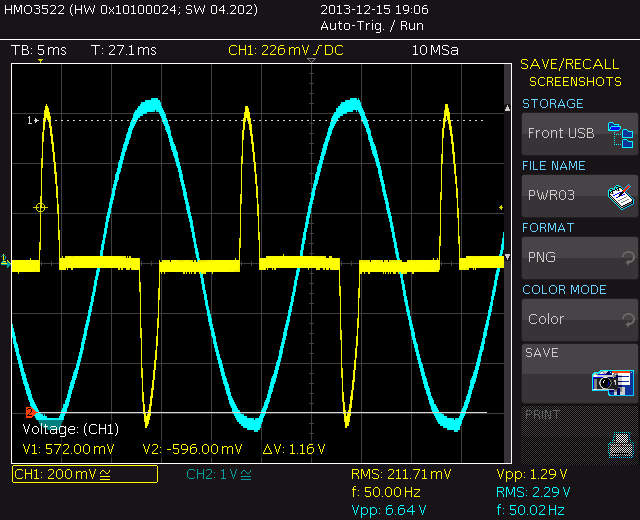Click the SCREENSHOTS submenu title
640x520 pixels.
click(x=575, y=82)
